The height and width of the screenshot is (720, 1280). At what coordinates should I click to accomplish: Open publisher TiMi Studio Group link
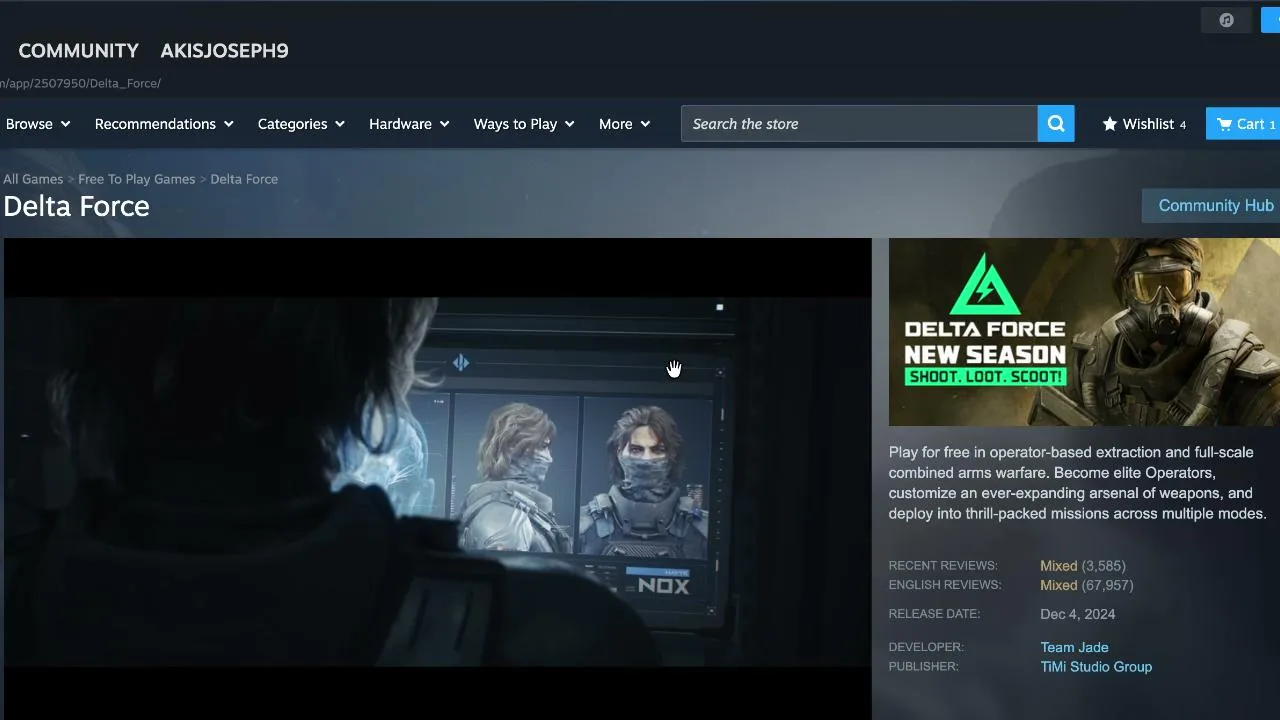[x=1096, y=667]
